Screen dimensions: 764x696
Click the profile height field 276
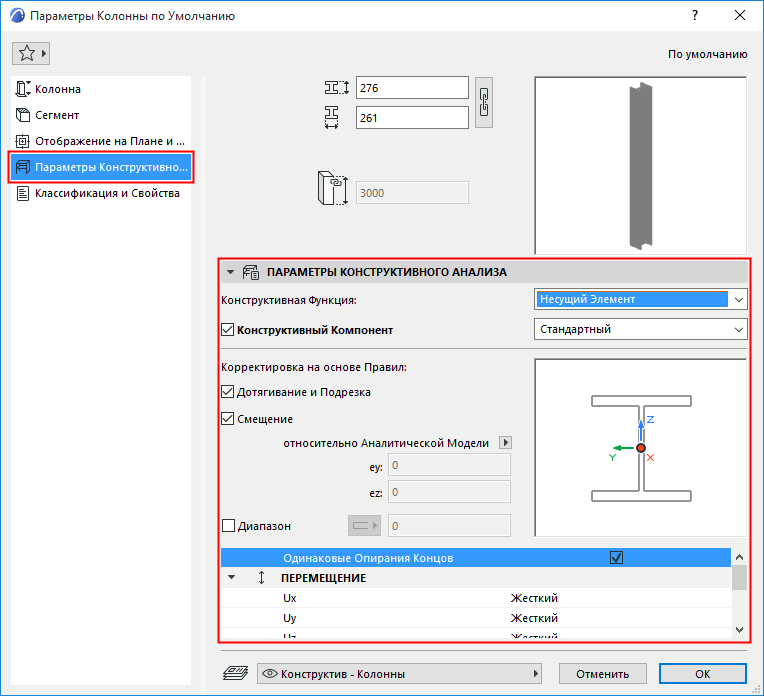coord(412,88)
